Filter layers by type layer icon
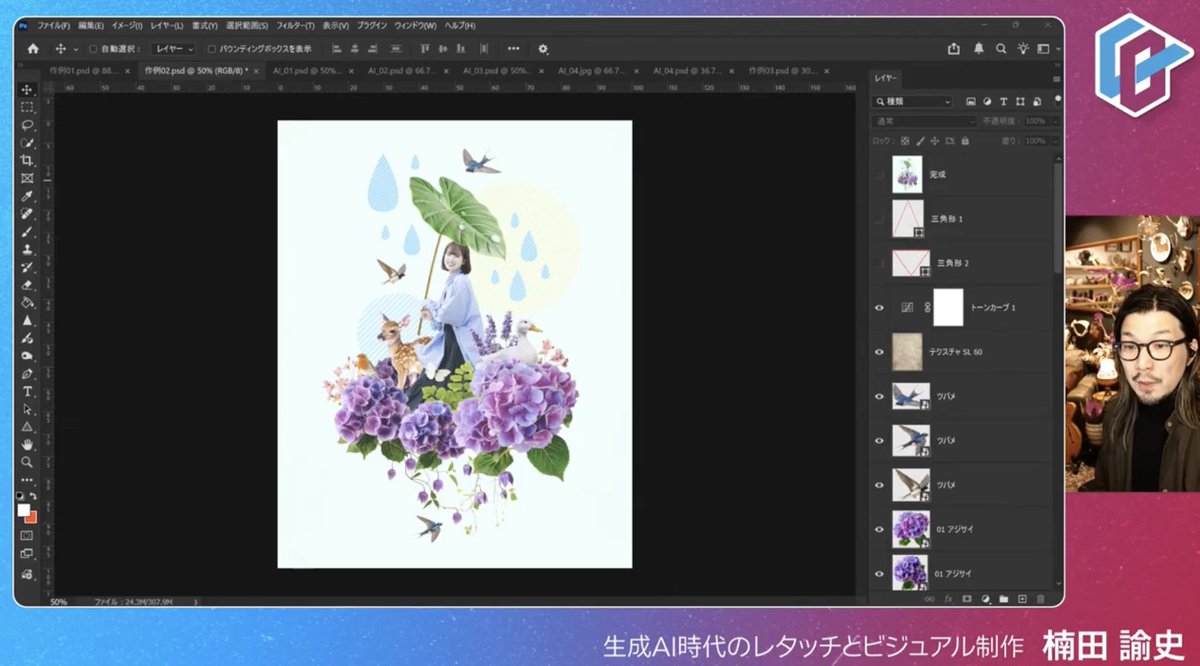1200x666 pixels. pos(1003,102)
